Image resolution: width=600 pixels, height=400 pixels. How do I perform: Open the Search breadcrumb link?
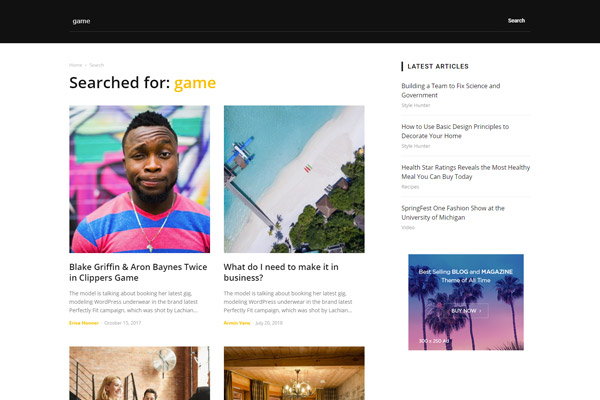96,65
